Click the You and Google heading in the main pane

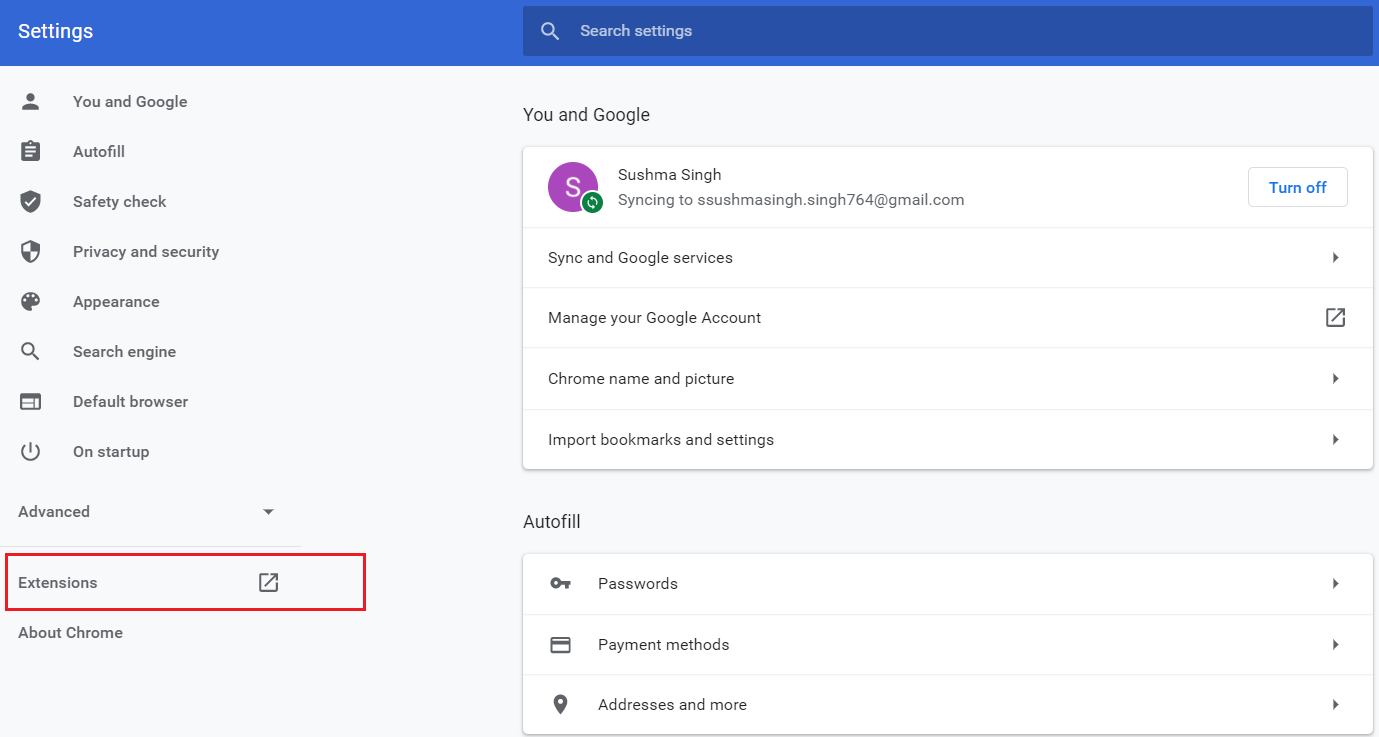pos(586,114)
